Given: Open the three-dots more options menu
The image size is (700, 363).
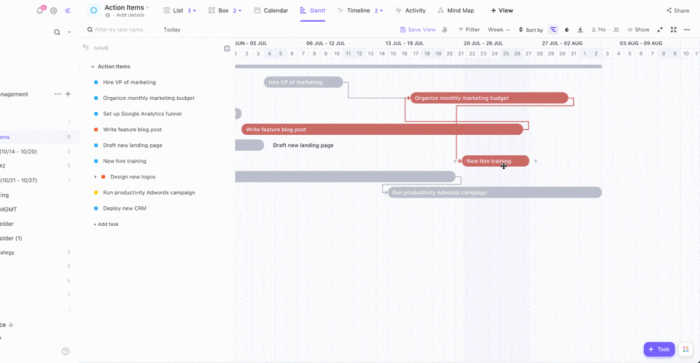Looking at the screenshot, I should click(687, 29).
